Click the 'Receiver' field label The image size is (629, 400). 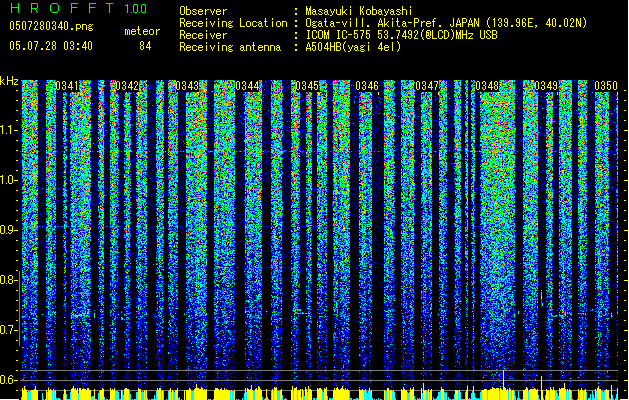(203, 35)
